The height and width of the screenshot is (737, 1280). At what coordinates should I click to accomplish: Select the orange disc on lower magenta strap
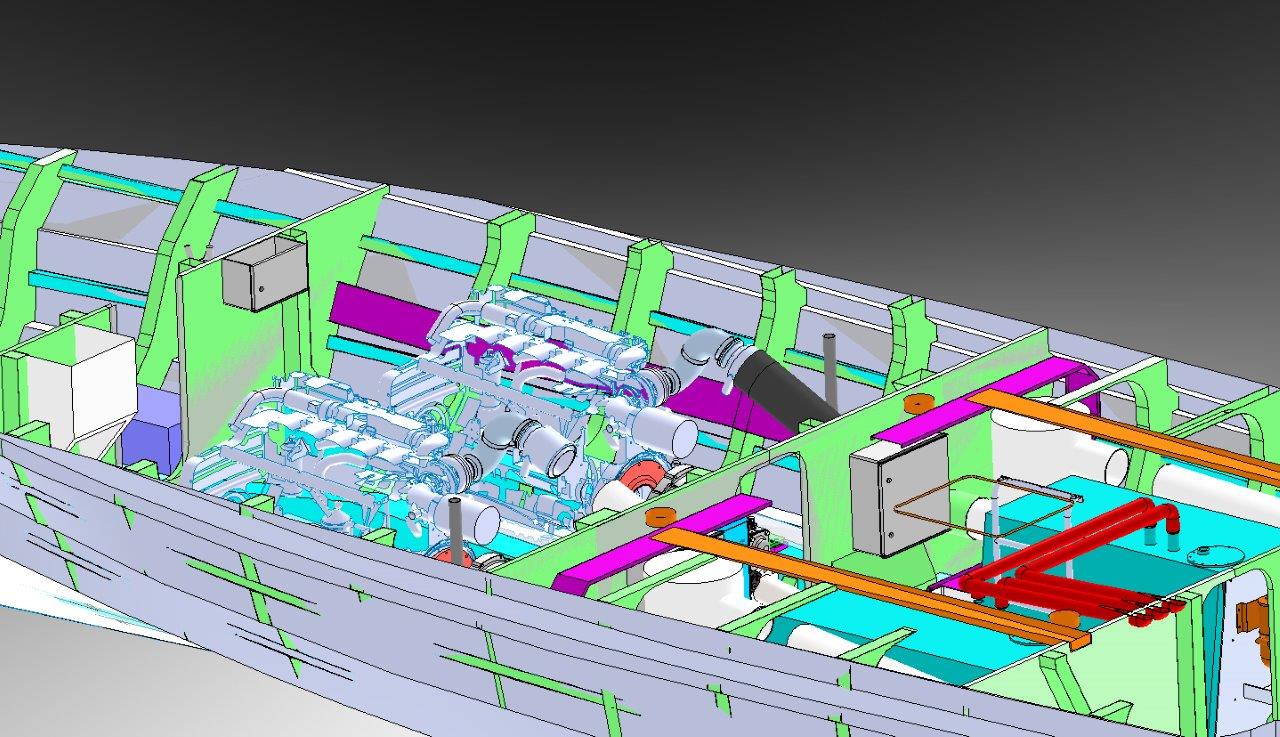659,516
